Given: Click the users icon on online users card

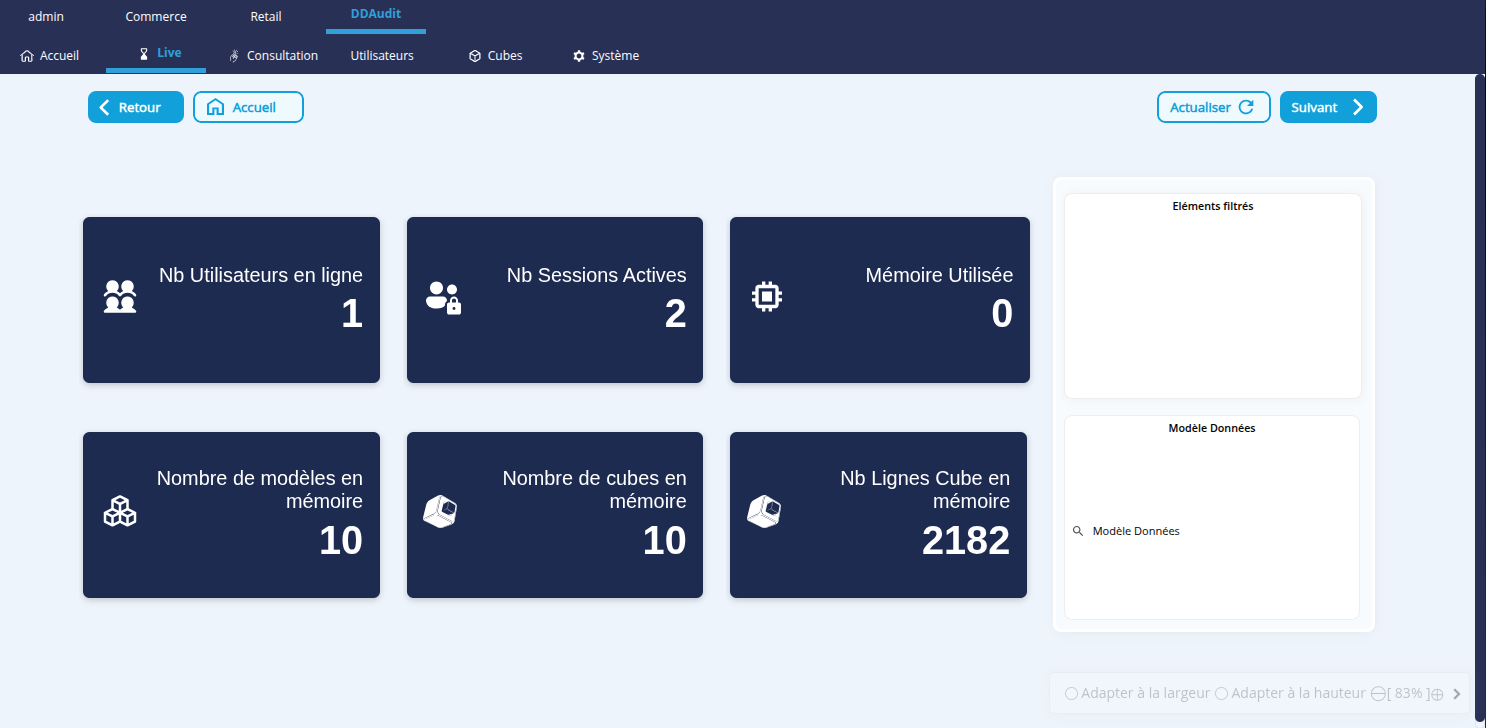Looking at the screenshot, I should (x=120, y=296).
